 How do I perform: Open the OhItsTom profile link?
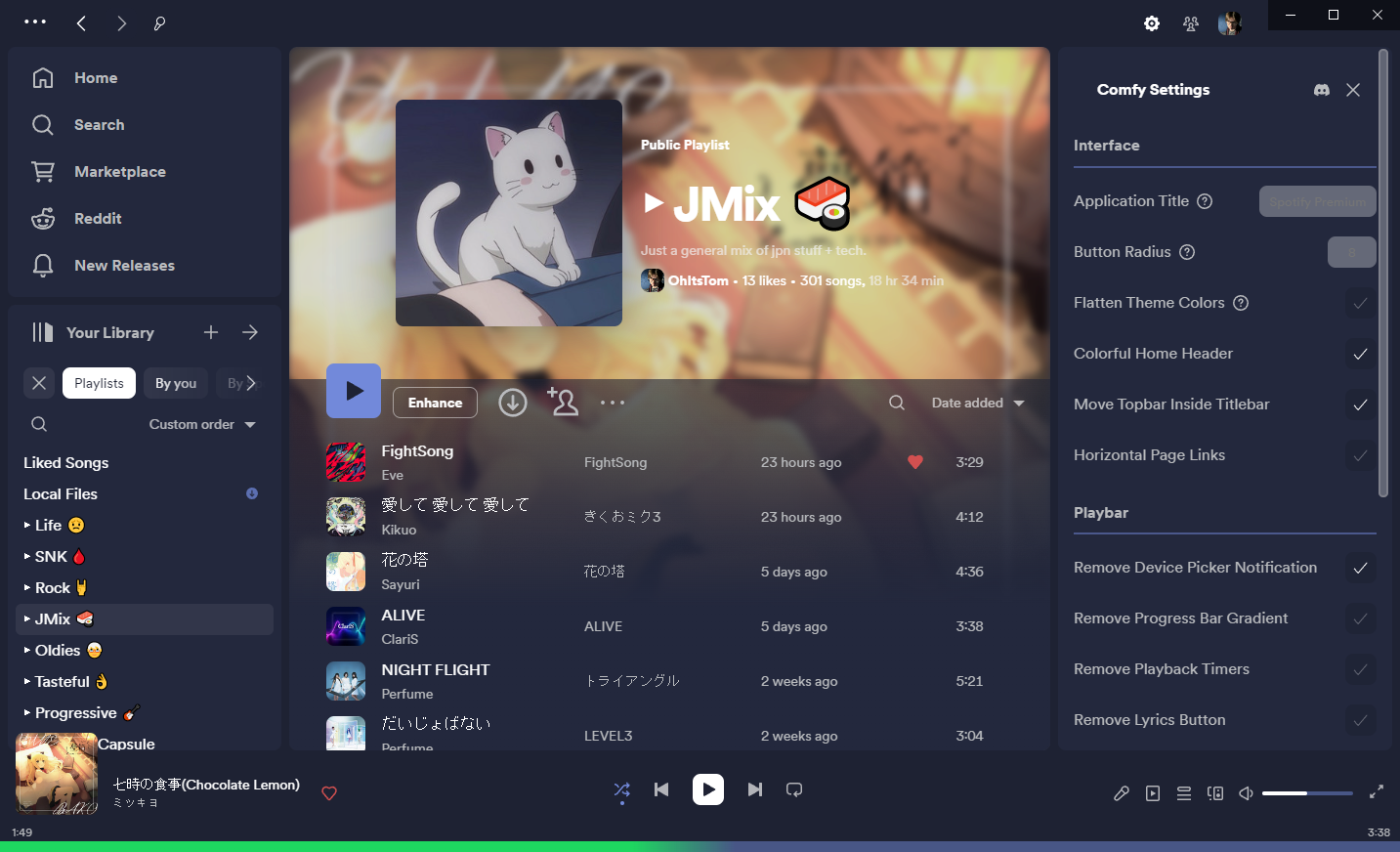698,280
